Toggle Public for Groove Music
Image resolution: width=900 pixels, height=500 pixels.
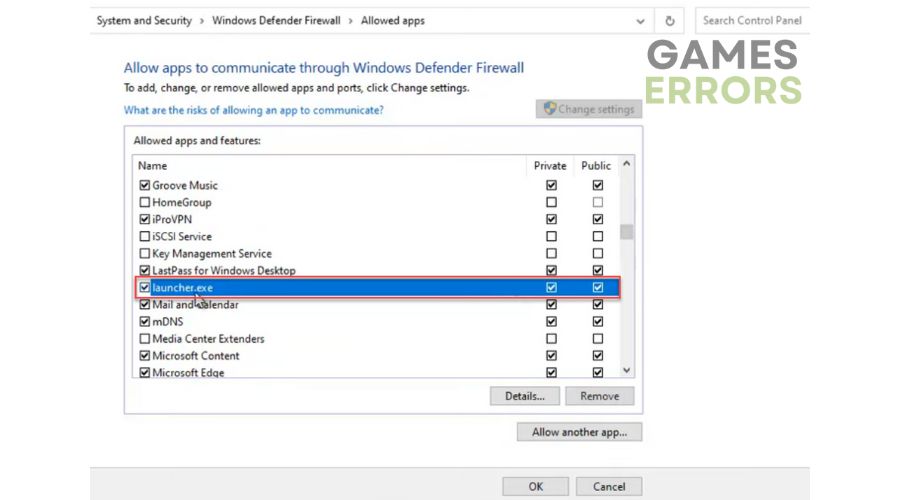pyautogui.click(x=598, y=185)
